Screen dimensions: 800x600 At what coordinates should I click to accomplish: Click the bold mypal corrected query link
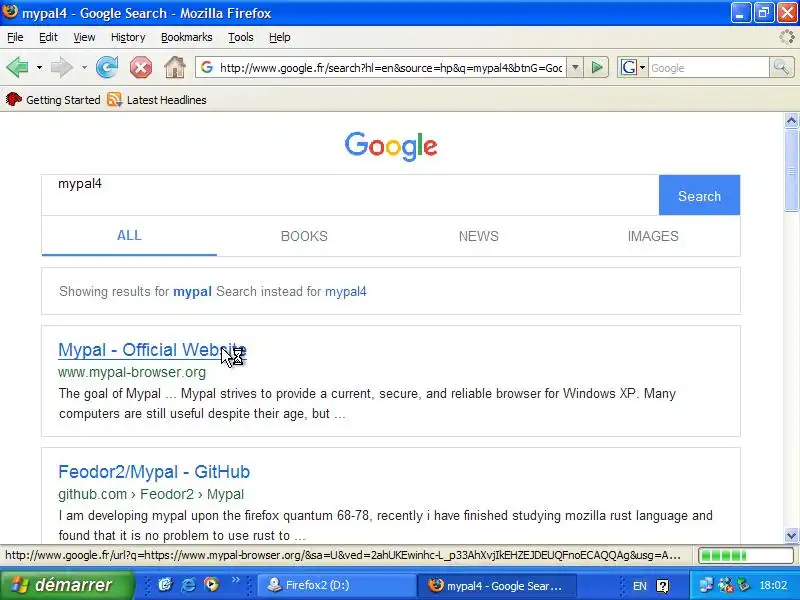pyautogui.click(x=192, y=291)
